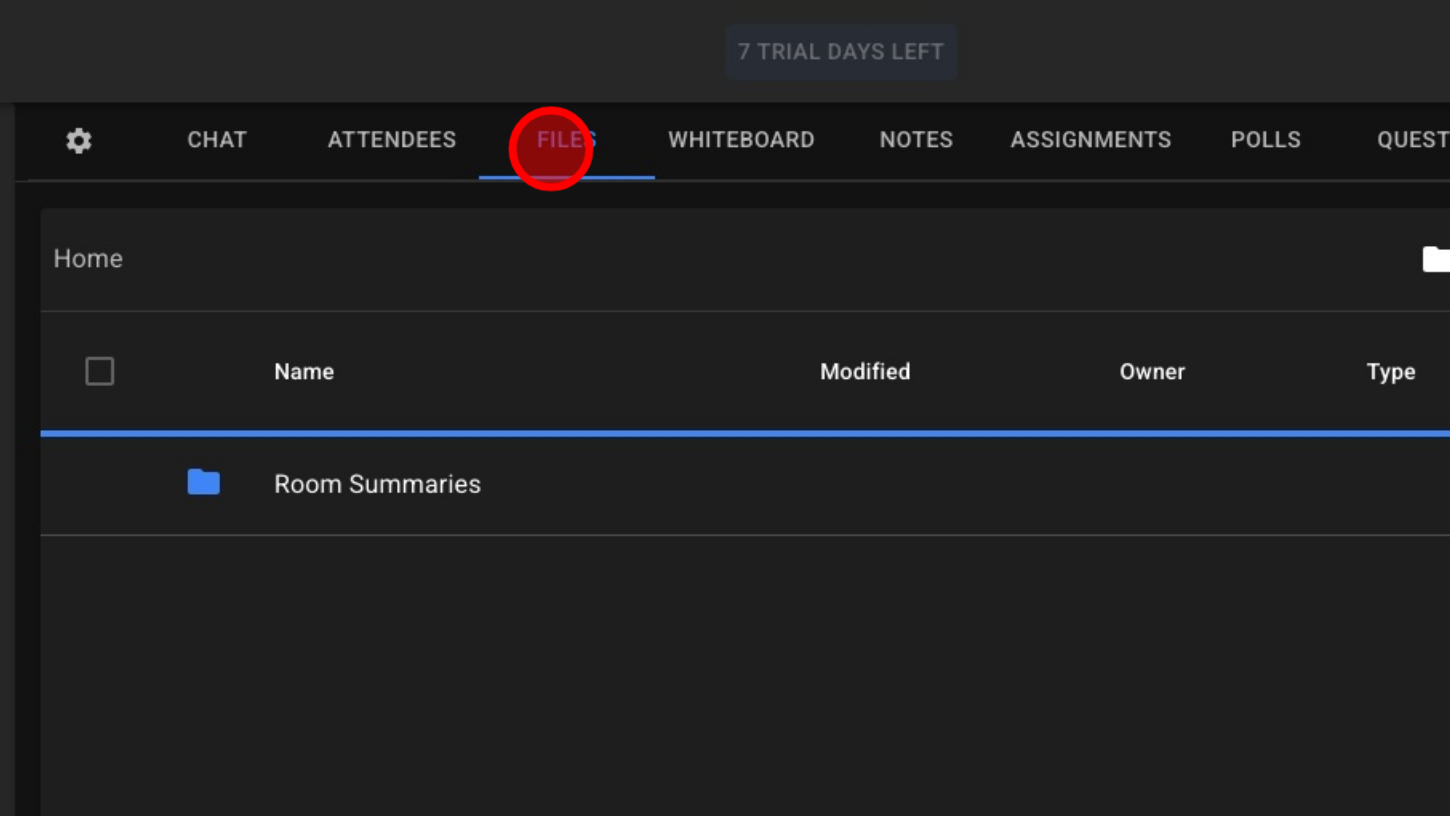This screenshot has height=816, width=1450.
Task: Show the NOTES tab
Action: (x=916, y=140)
